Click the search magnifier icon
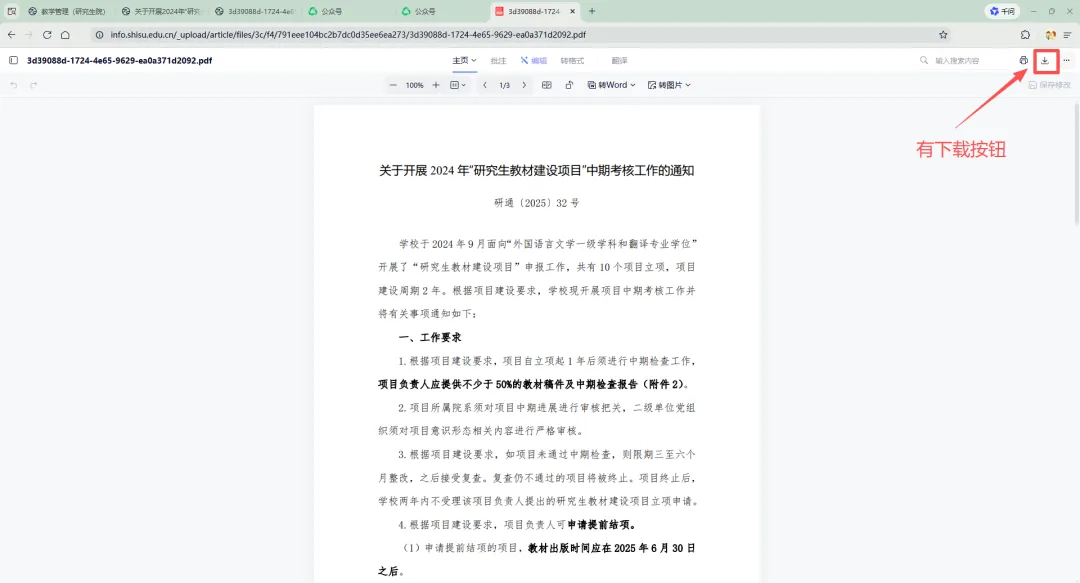The image size is (1080, 583). tap(924, 61)
